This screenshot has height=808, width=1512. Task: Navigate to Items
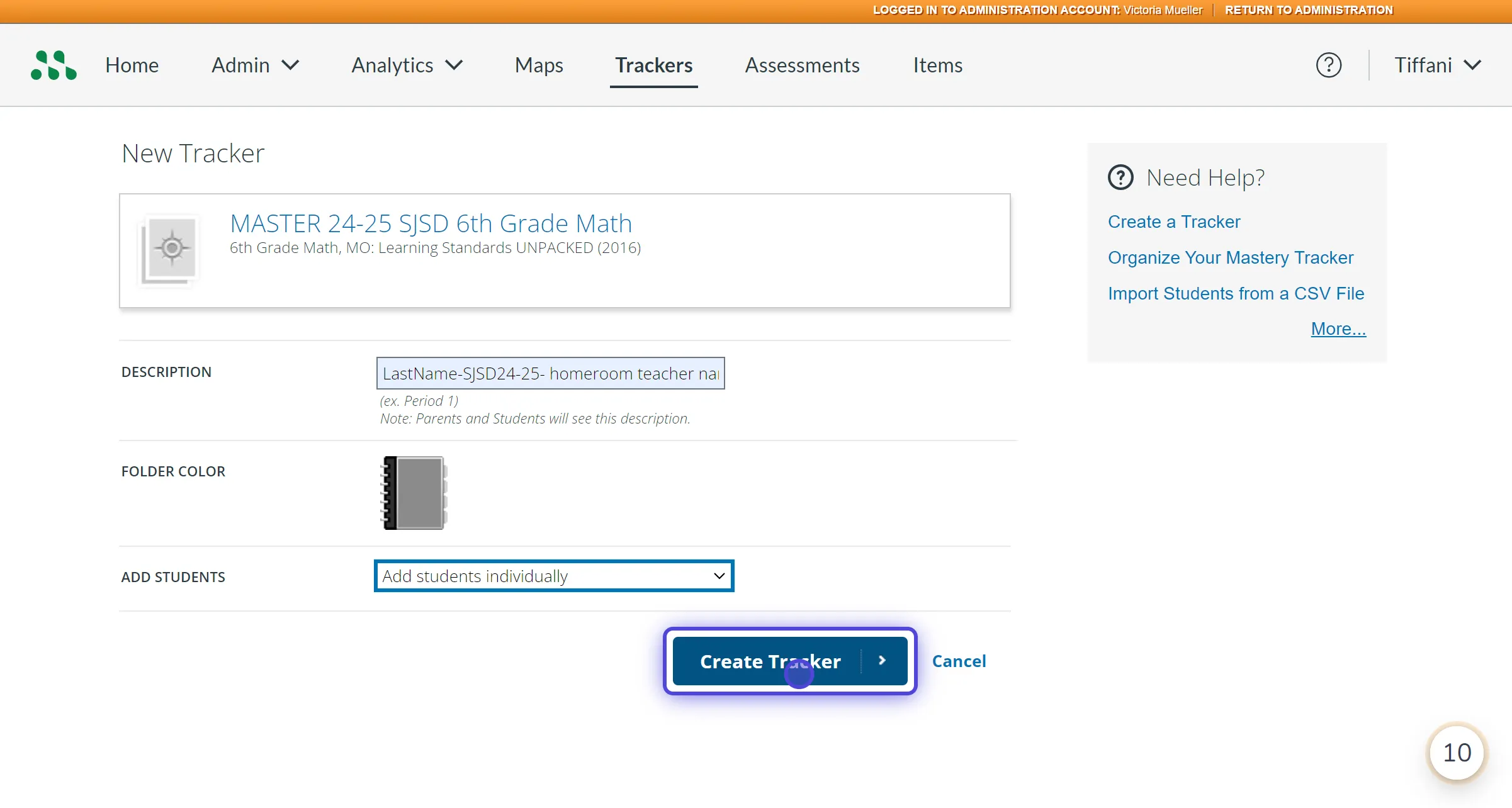pyautogui.click(x=937, y=65)
